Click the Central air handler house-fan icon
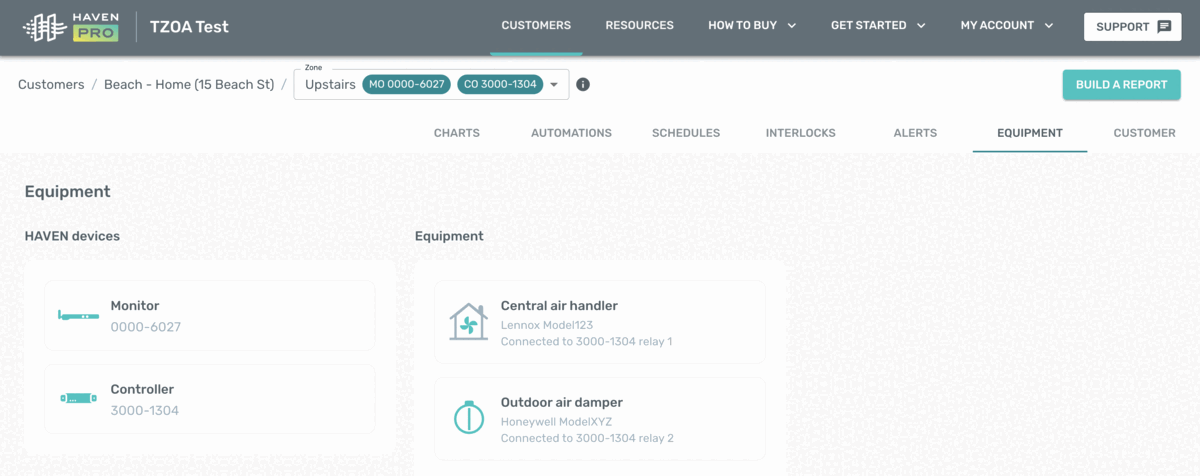This screenshot has height=476, width=1200. pyautogui.click(x=468, y=322)
